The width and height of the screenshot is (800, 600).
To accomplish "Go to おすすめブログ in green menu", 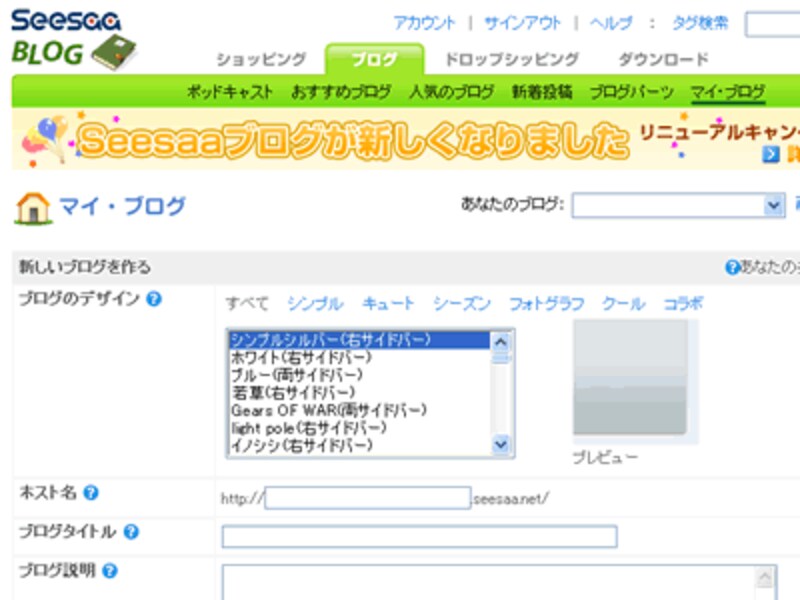I will click(341, 92).
